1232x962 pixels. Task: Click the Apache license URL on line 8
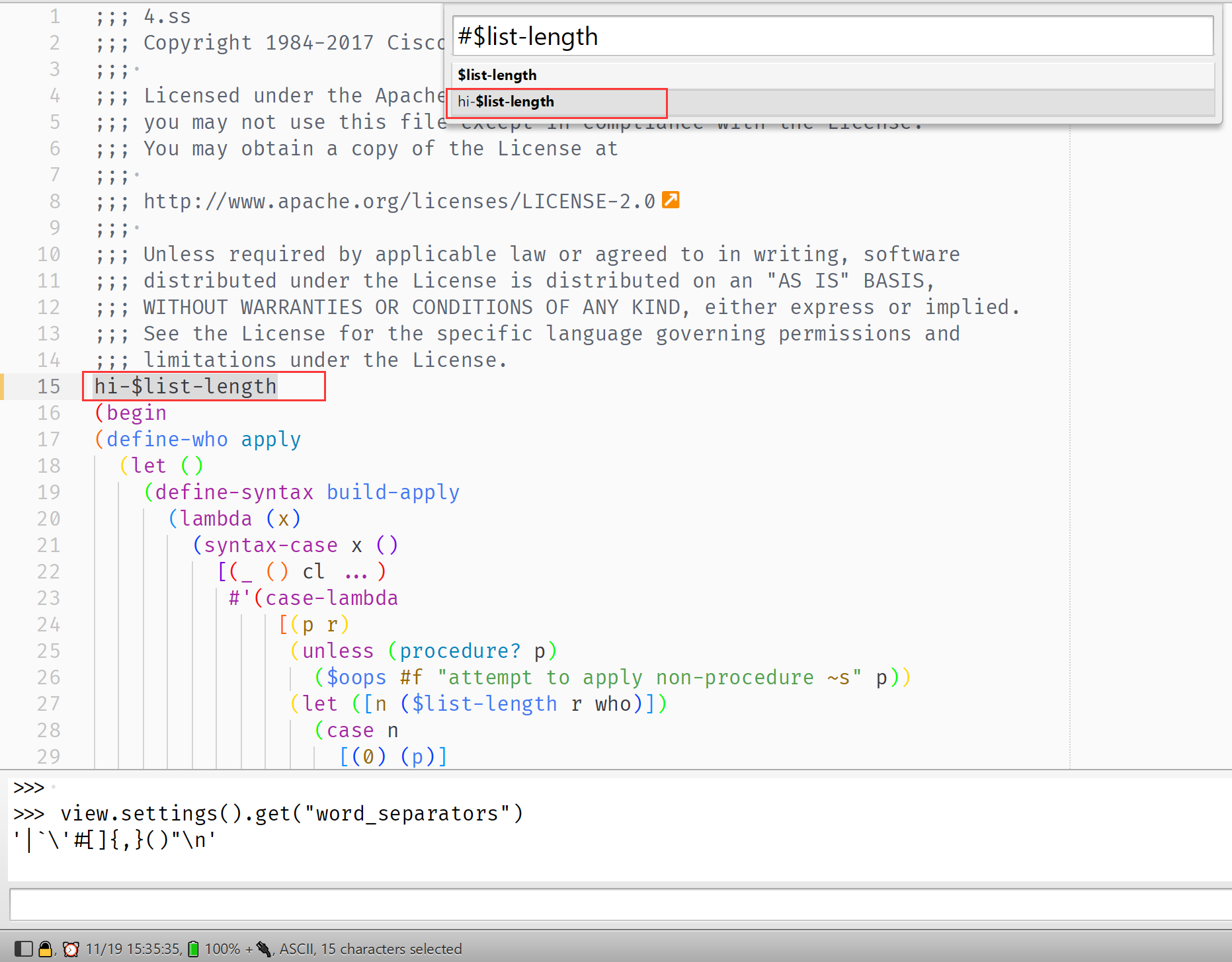397,201
